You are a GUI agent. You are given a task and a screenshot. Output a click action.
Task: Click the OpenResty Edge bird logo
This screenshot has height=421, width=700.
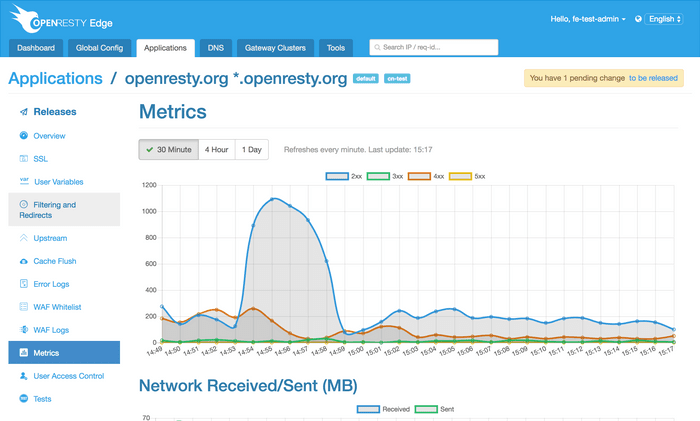click(26, 19)
